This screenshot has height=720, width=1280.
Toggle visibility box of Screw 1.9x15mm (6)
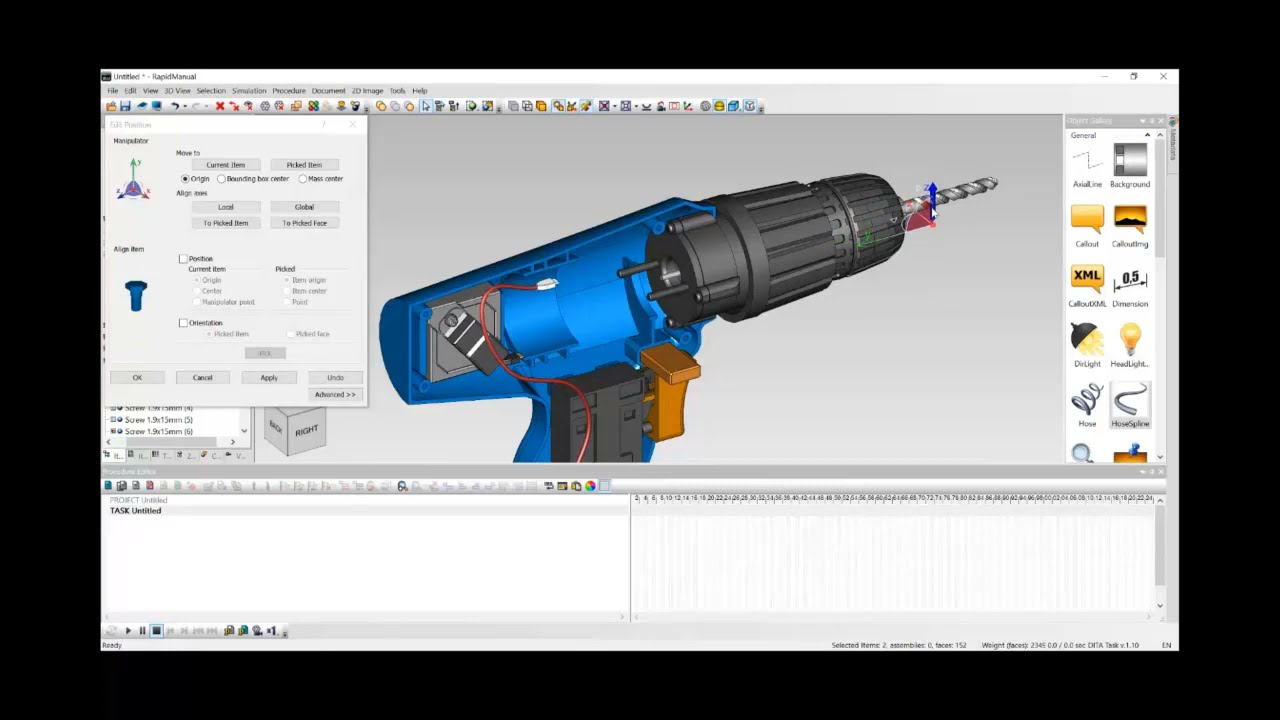(113, 432)
